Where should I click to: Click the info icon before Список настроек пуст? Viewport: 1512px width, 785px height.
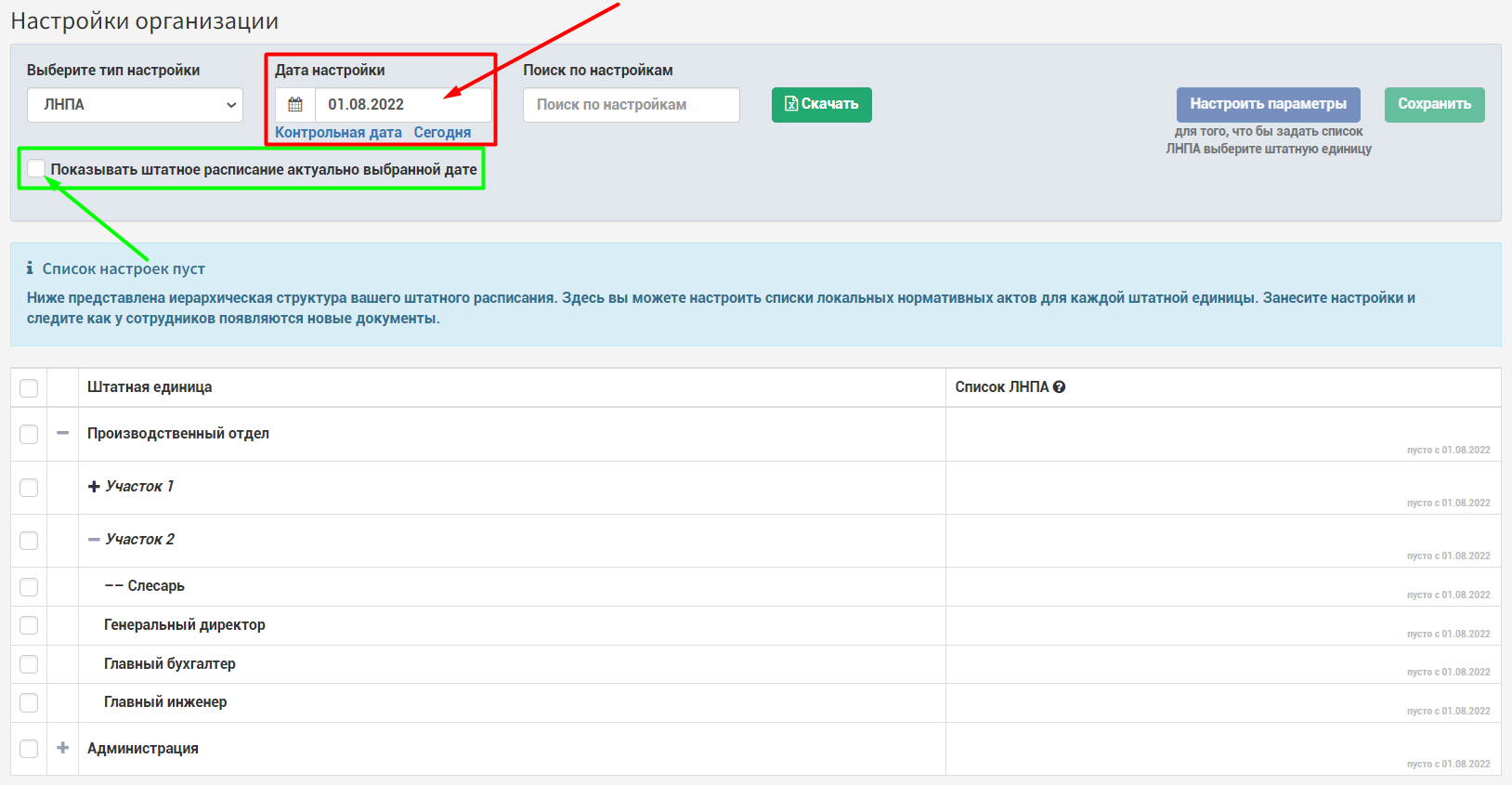(x=30, y=268)
